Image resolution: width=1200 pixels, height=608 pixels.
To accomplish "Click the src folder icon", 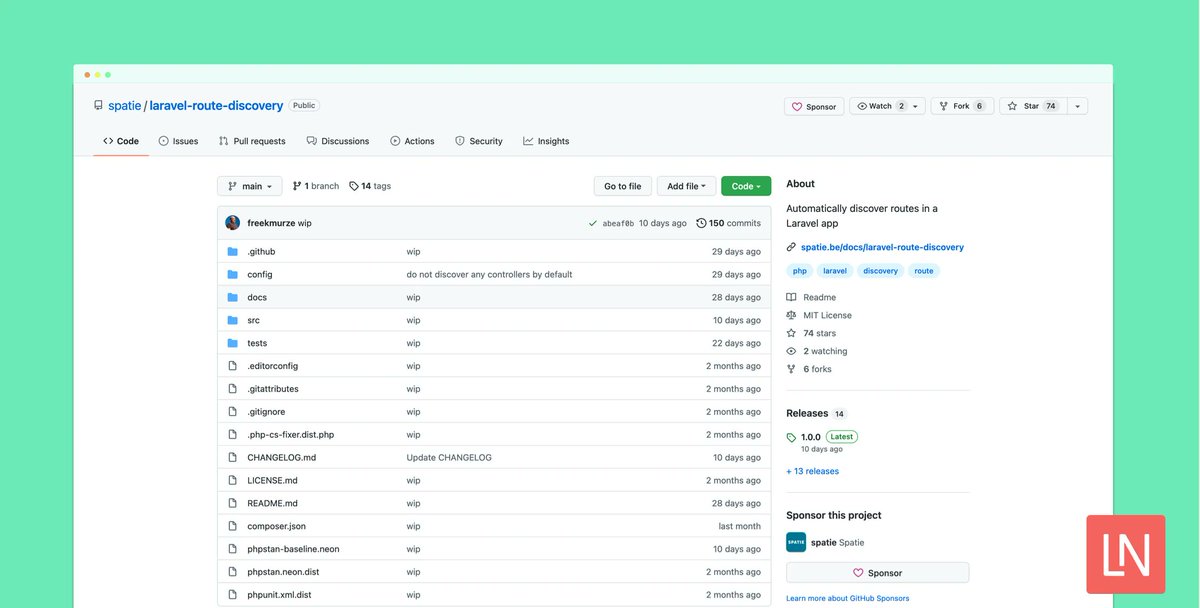I will click(233, 320).
